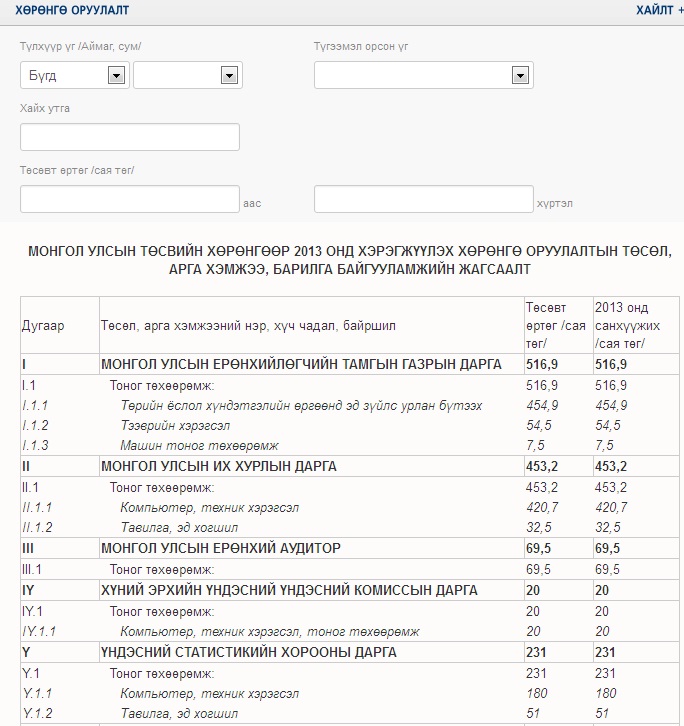Click the Тавилга, эд хогшил item in row II.1.2

pos(179,527)
